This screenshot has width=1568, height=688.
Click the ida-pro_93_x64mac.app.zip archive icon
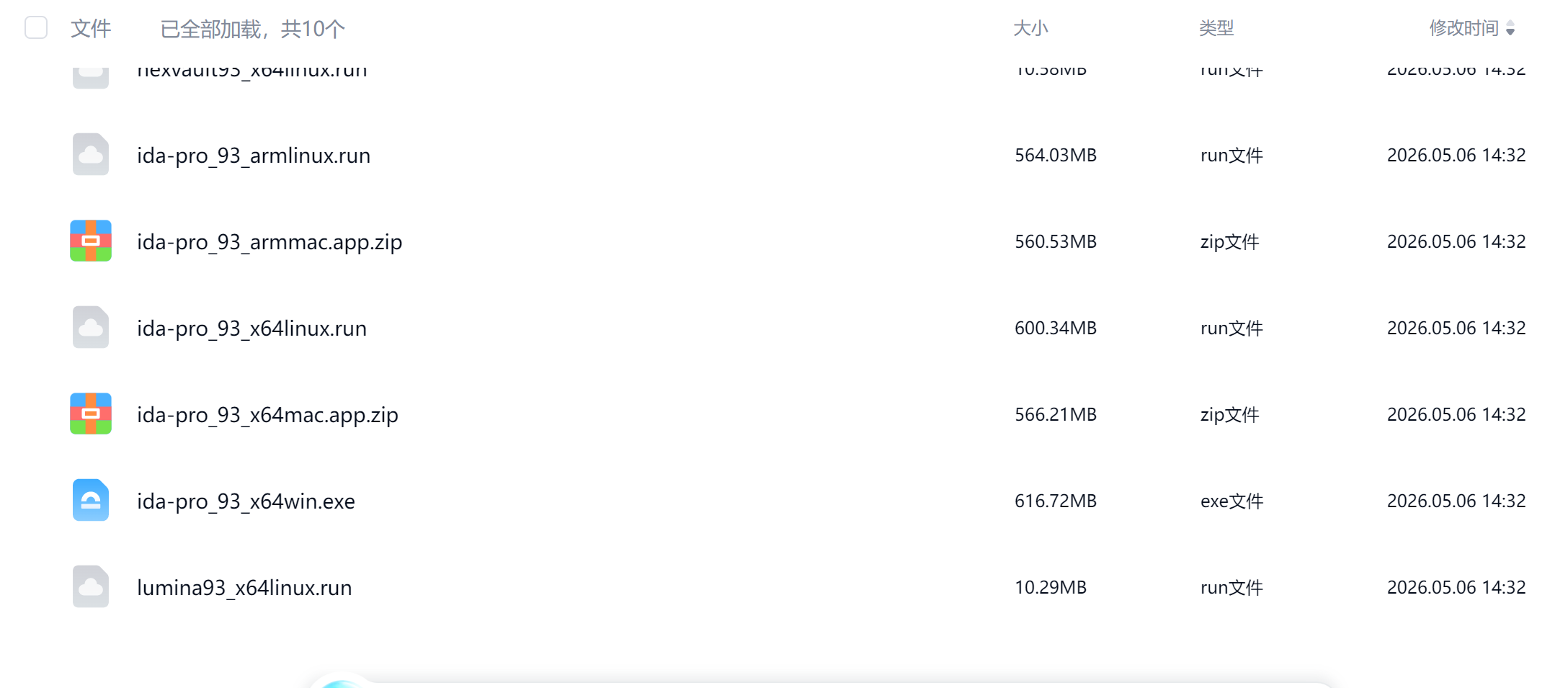[91, 414]
